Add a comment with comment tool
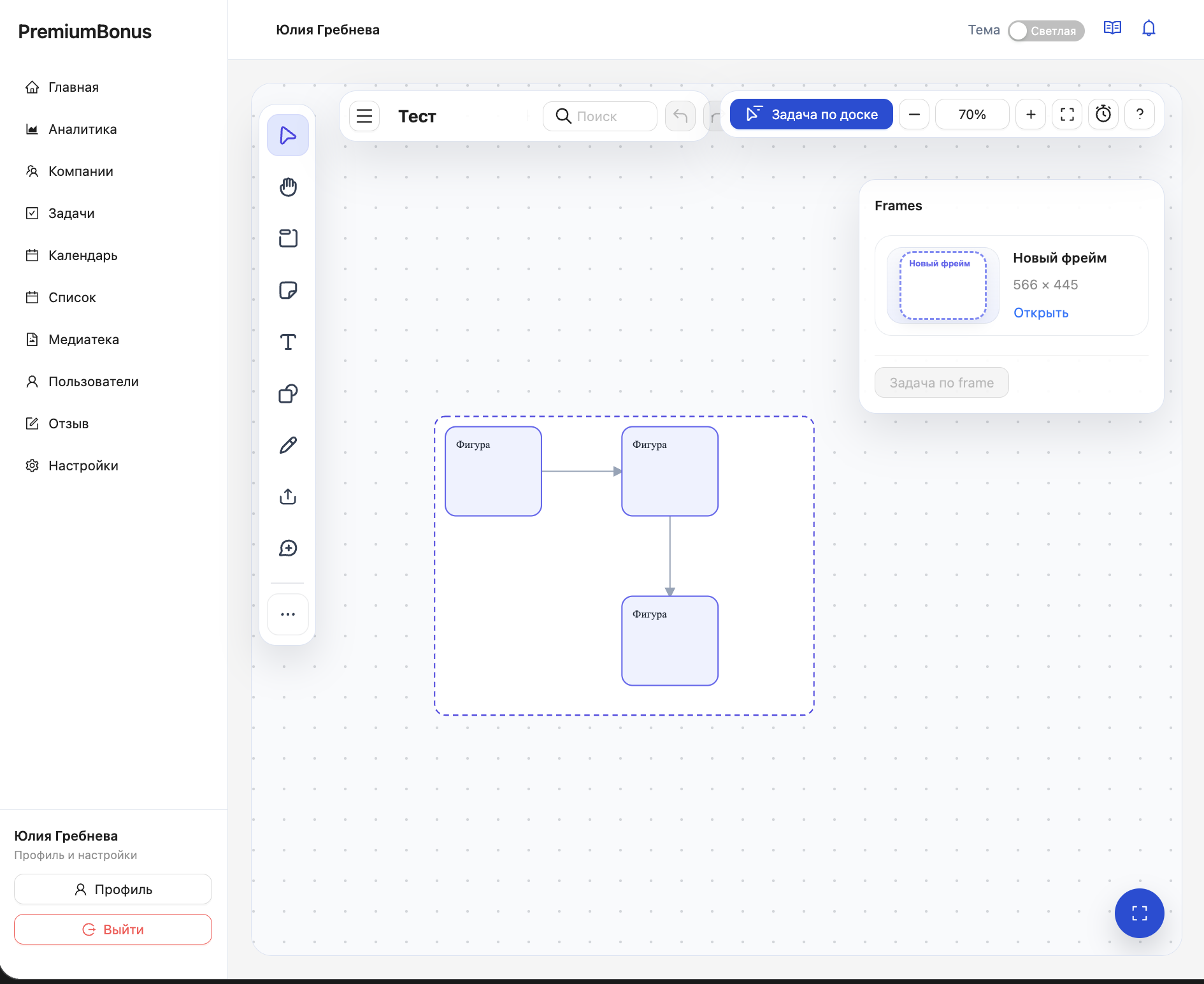The image size is (1204, 984). pos(288,548)
